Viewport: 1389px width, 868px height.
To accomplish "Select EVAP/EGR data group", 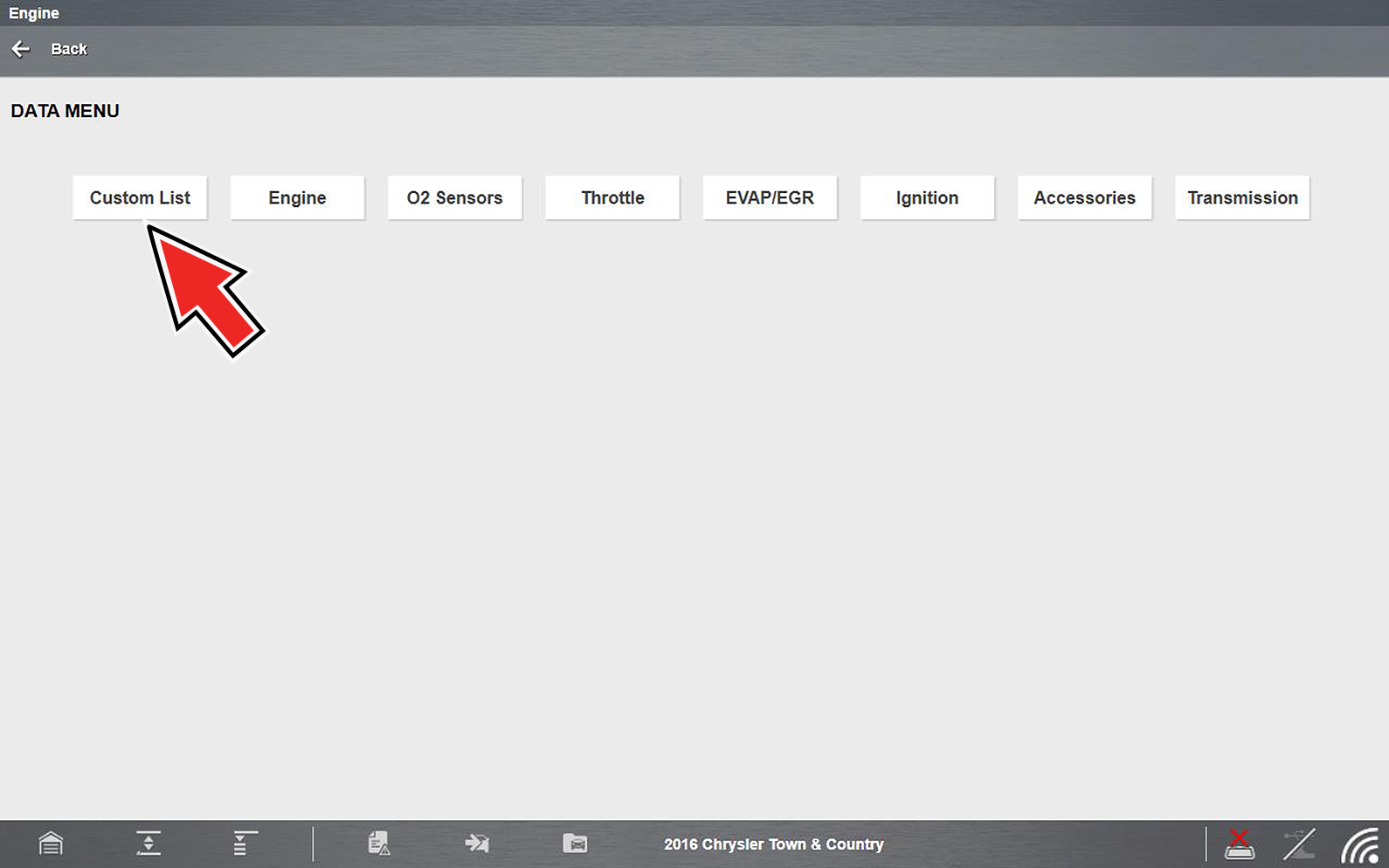I will click(770, 198).
